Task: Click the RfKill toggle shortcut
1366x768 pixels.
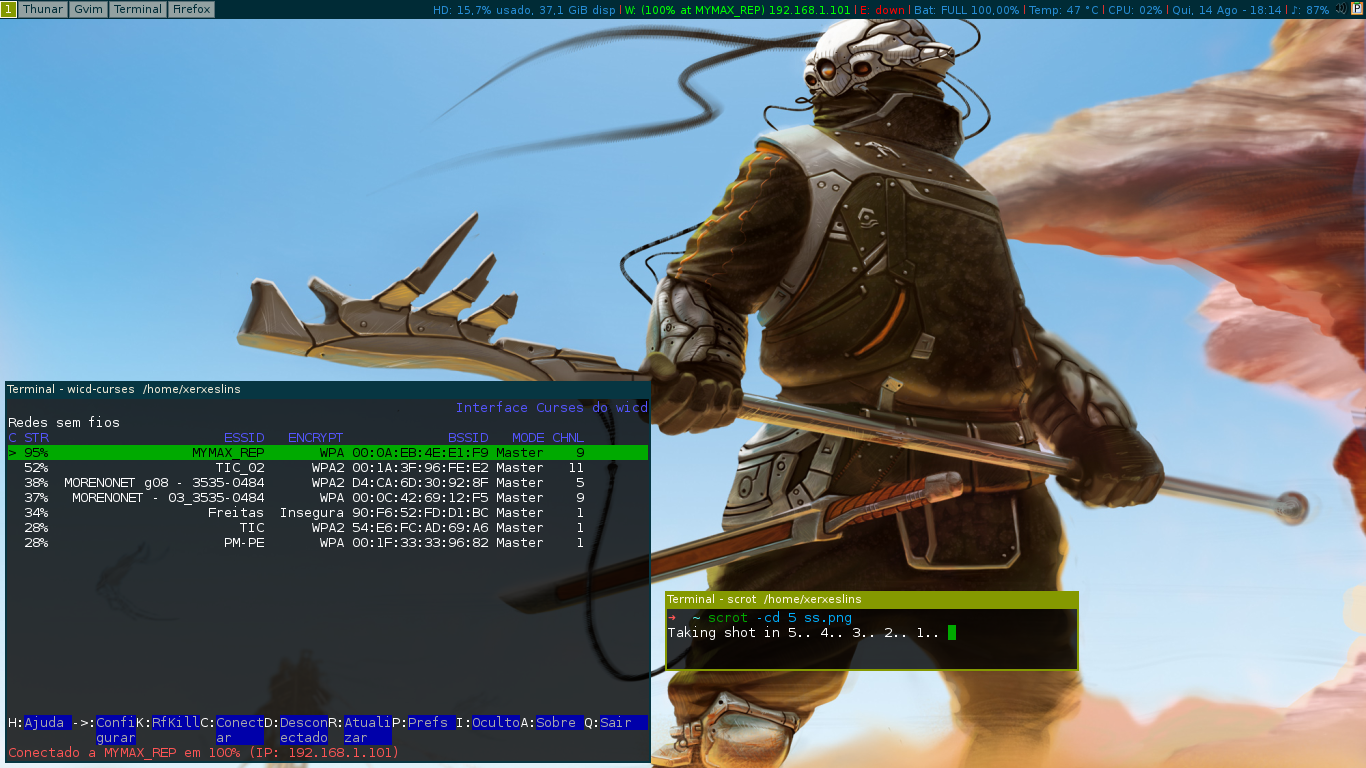Action: click(x=176, y=723)
